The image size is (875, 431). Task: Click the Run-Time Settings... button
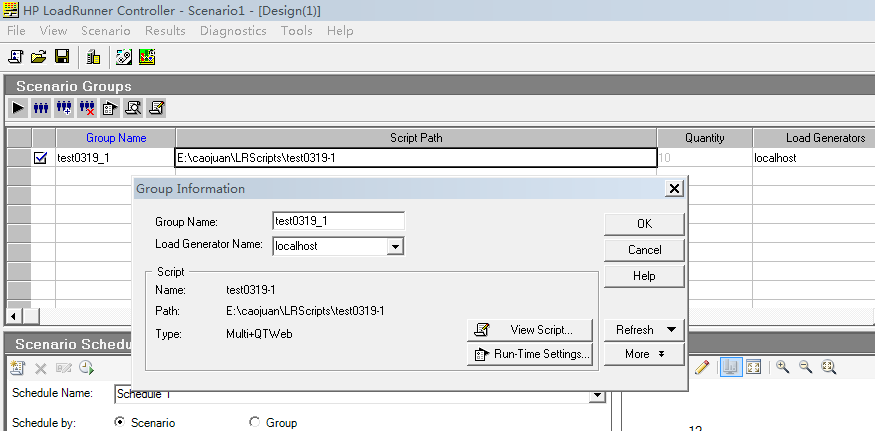pyautogui.click(x=530, y=354)
